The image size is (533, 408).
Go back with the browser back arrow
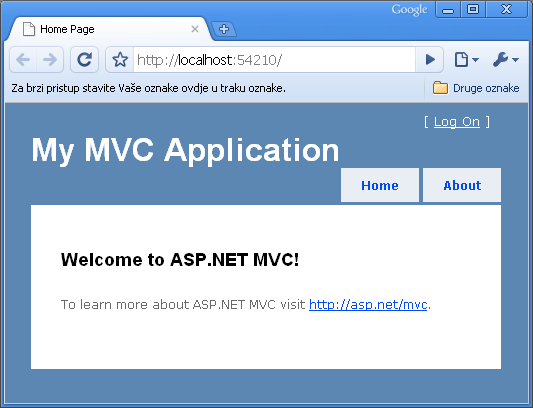click(23, 60)
